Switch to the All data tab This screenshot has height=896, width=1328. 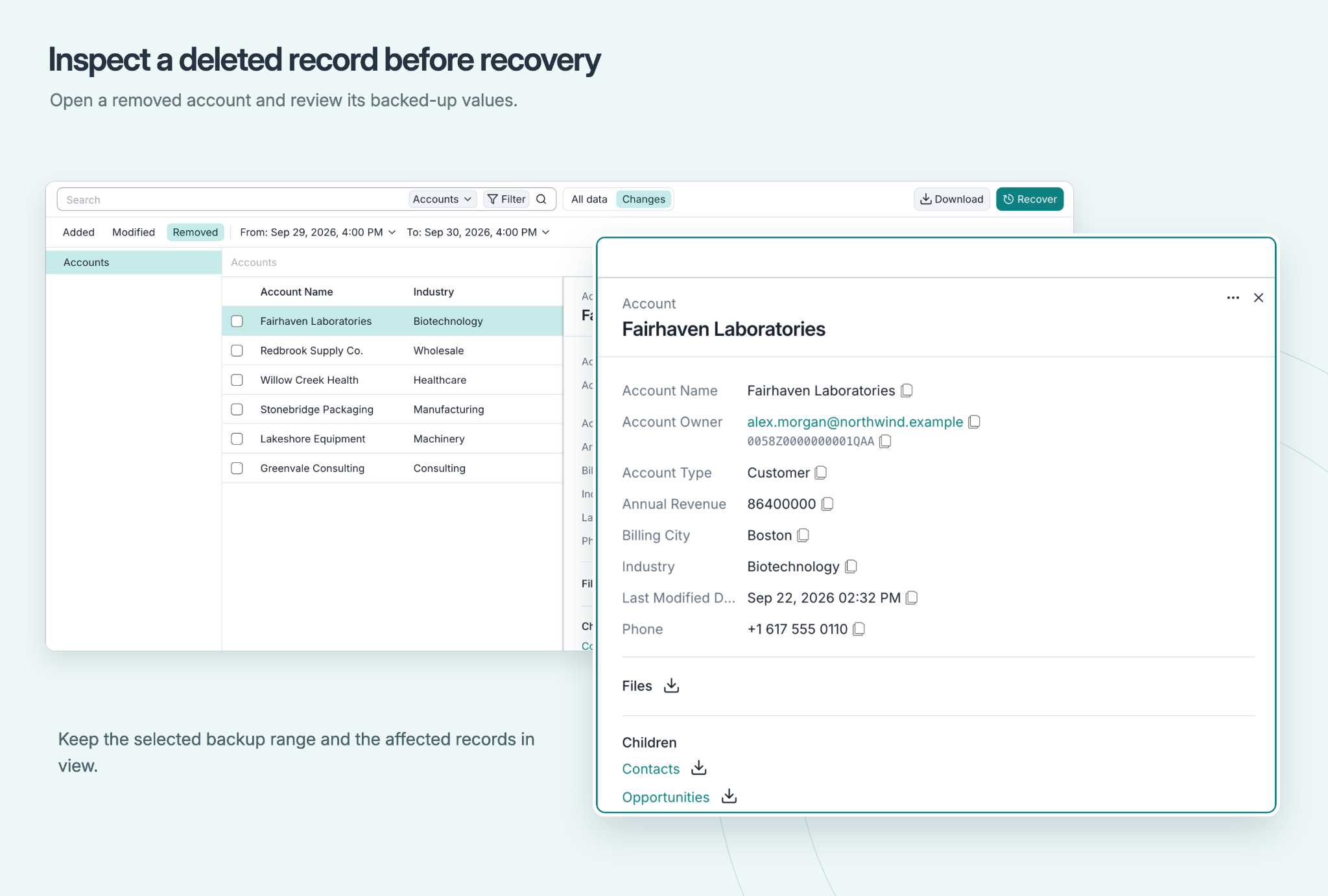pos(589,199)
